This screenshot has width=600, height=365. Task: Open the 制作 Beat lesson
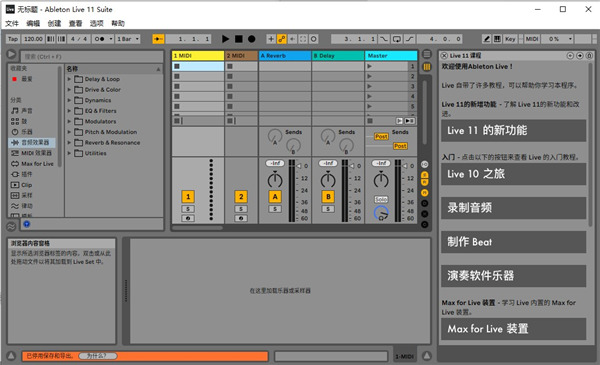click(x=514, y=242)
